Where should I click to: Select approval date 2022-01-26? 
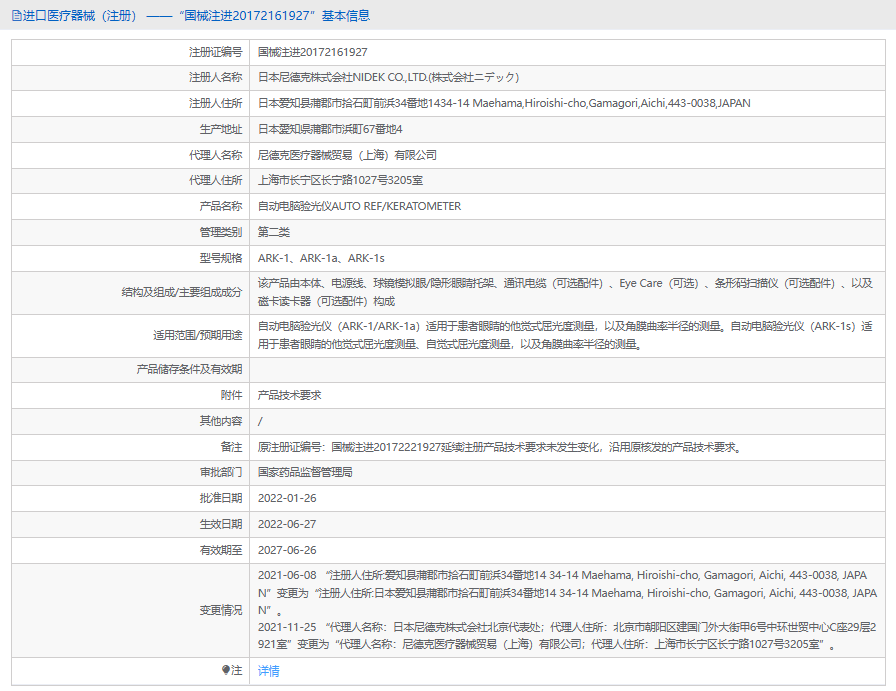click(x=287, y=498)
